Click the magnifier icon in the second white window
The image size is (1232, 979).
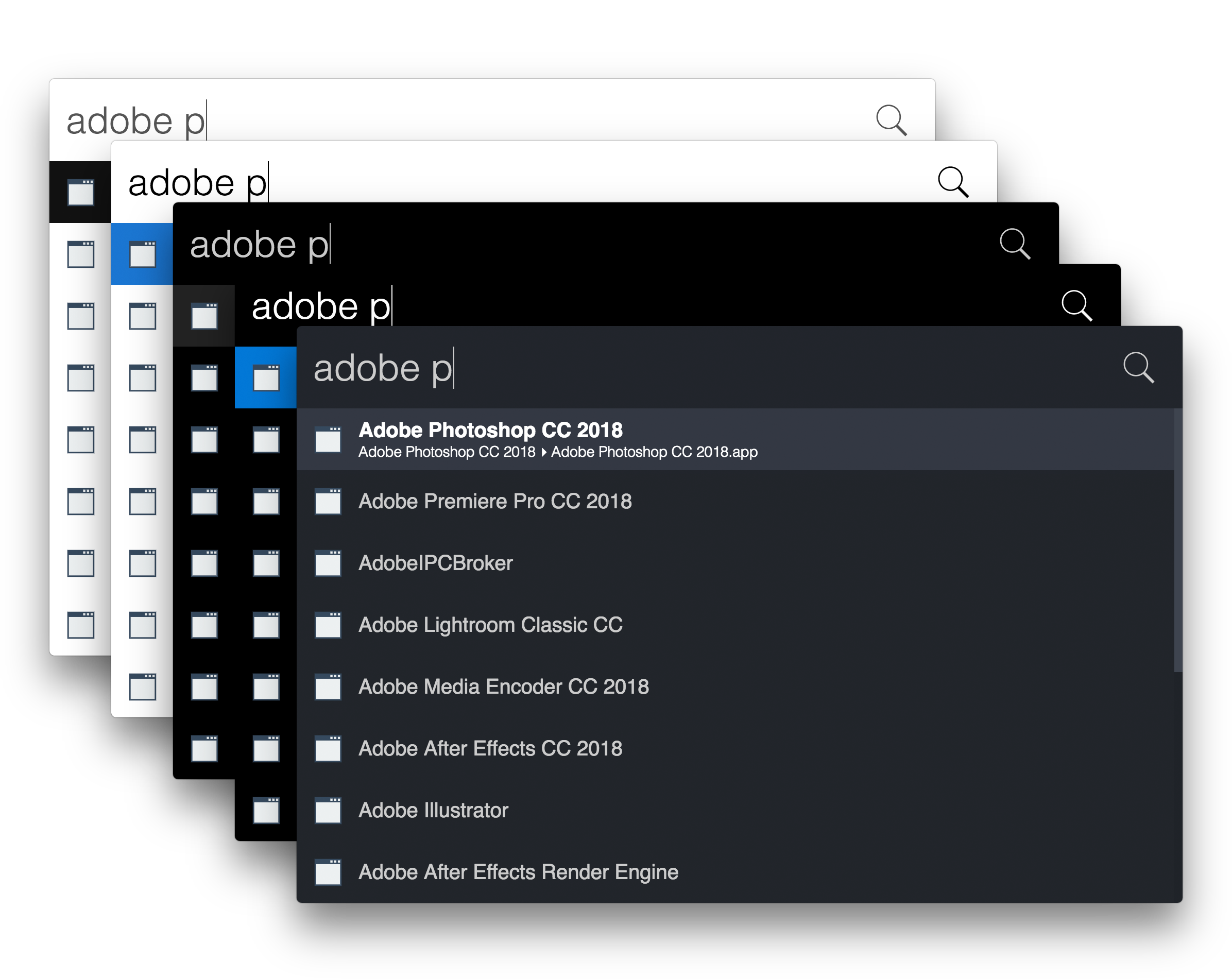click(953, 182)
